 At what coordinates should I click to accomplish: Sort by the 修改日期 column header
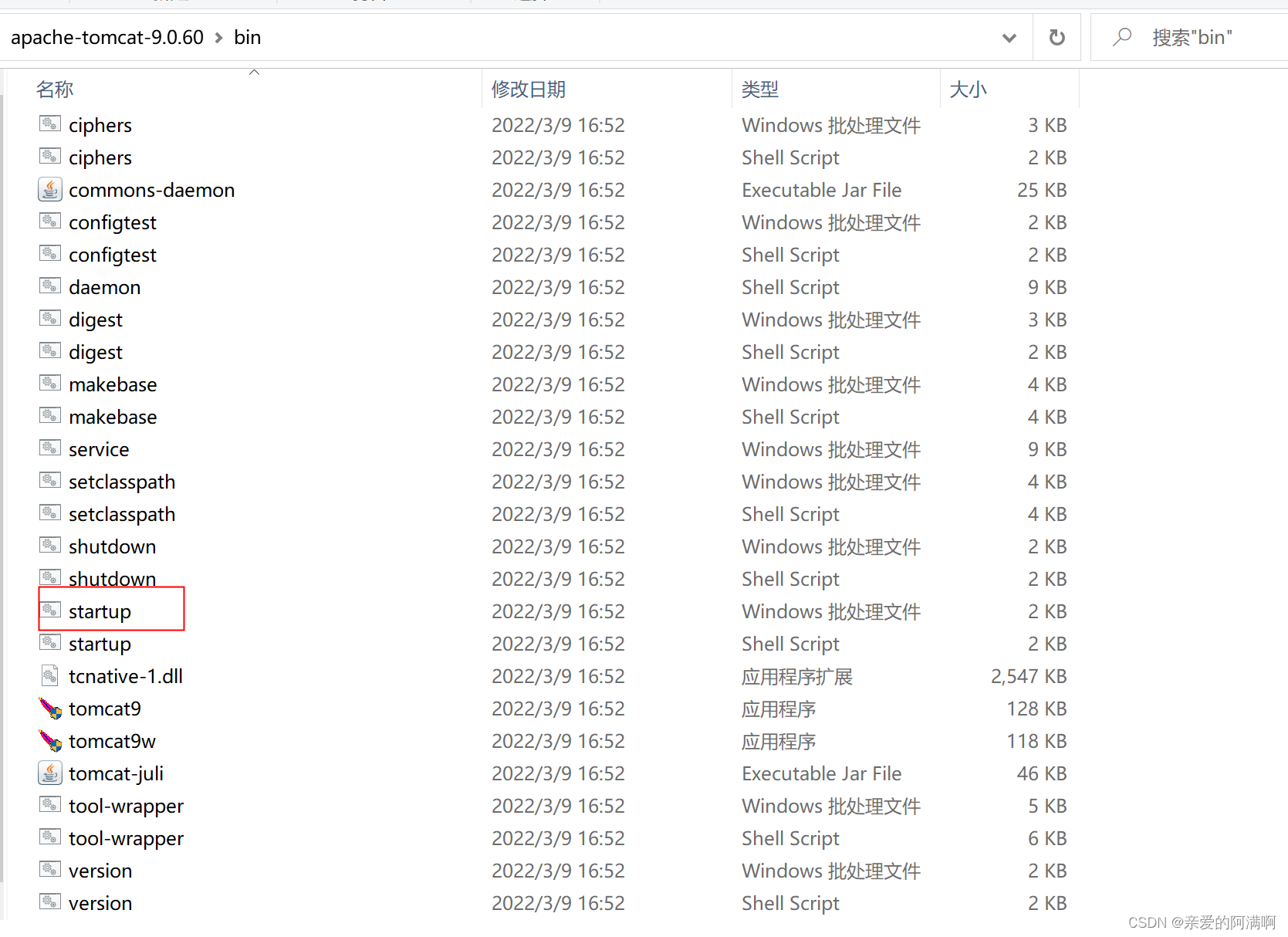coord(529,90)
